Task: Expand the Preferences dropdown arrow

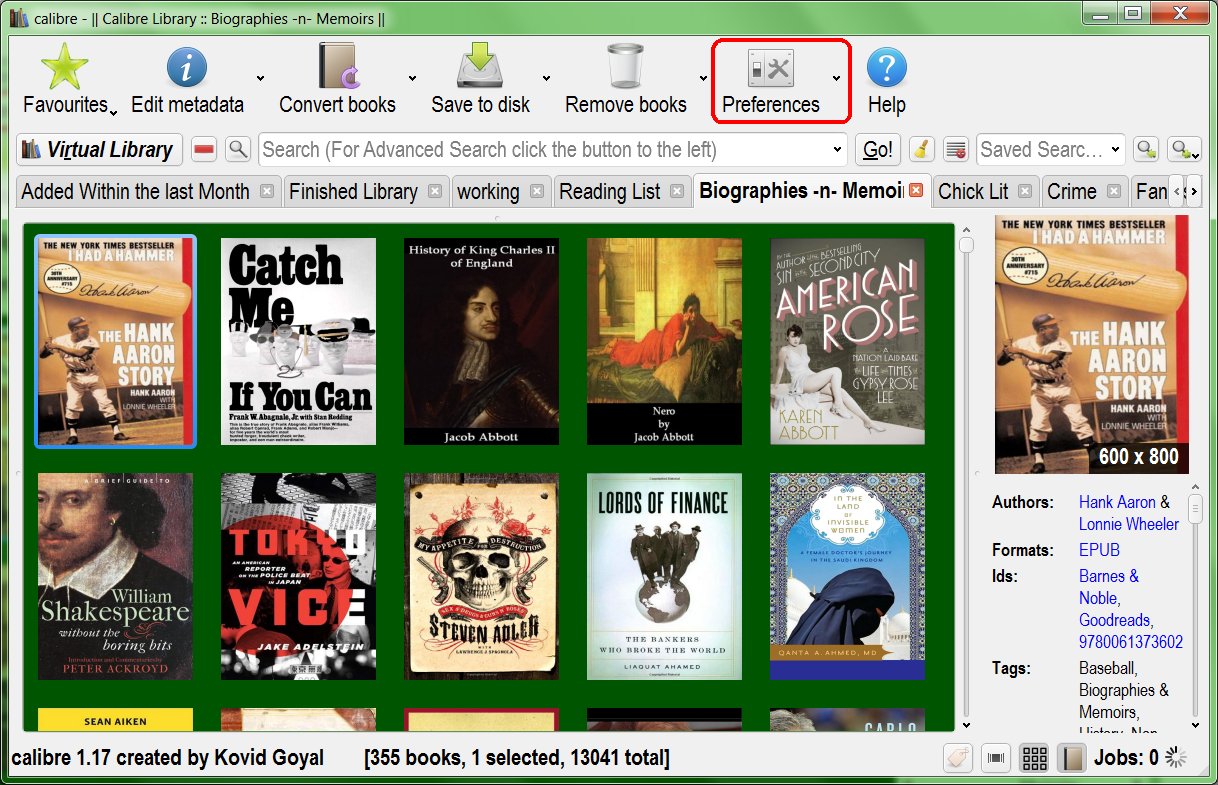Action: pyautogui.click(x=837, y=78)
